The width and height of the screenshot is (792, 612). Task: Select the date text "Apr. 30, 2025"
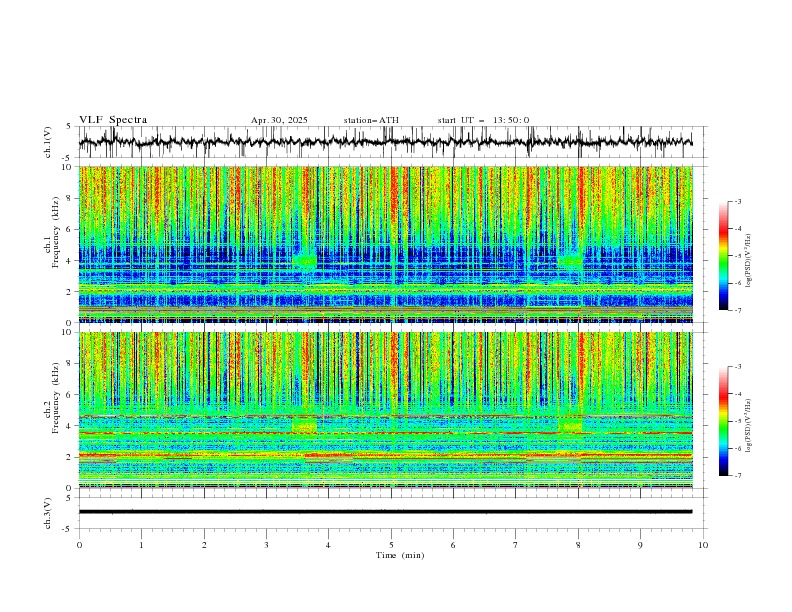pos(279,120)
